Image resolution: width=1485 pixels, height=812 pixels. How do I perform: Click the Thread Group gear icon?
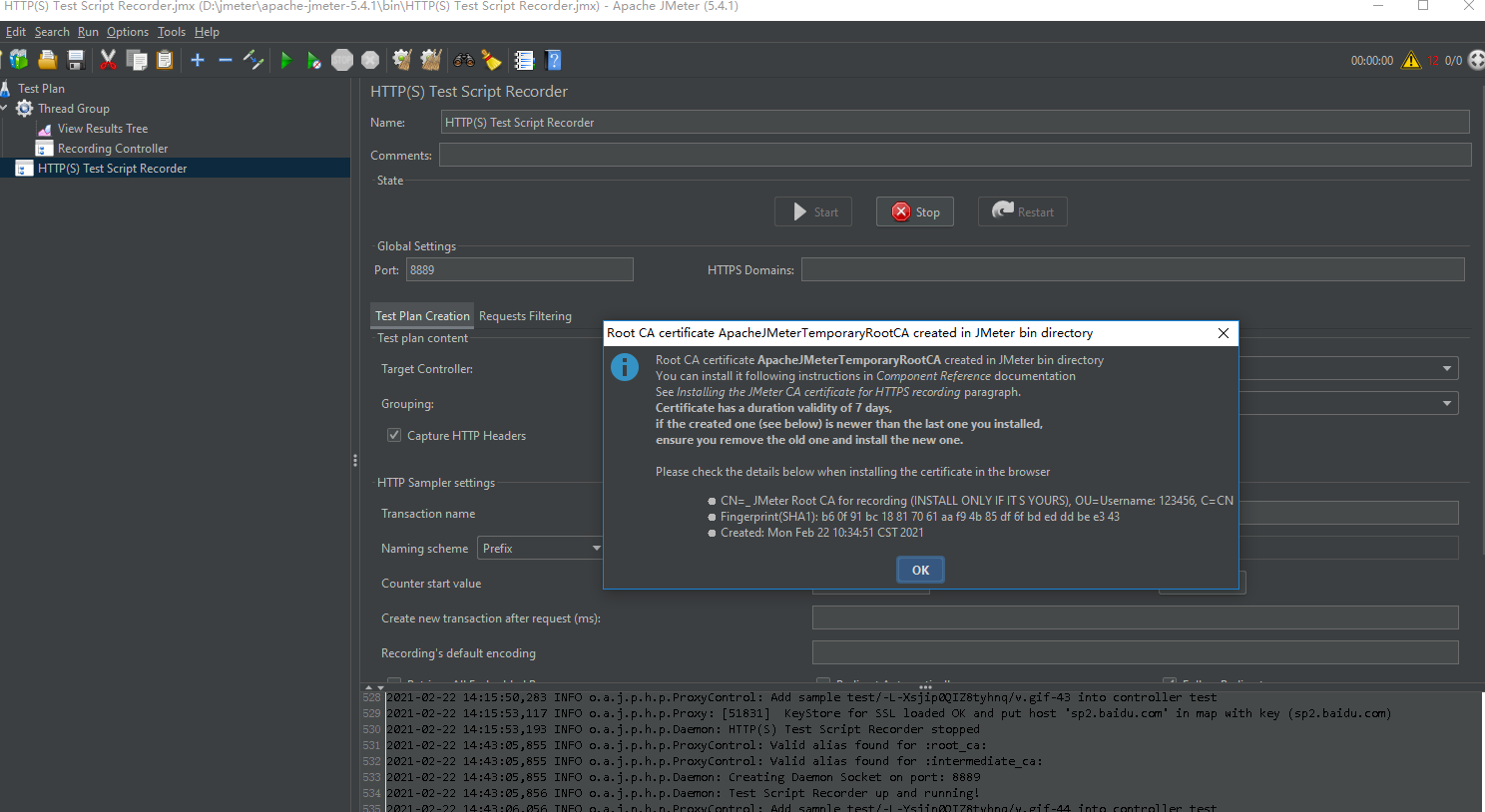[25, 108]
